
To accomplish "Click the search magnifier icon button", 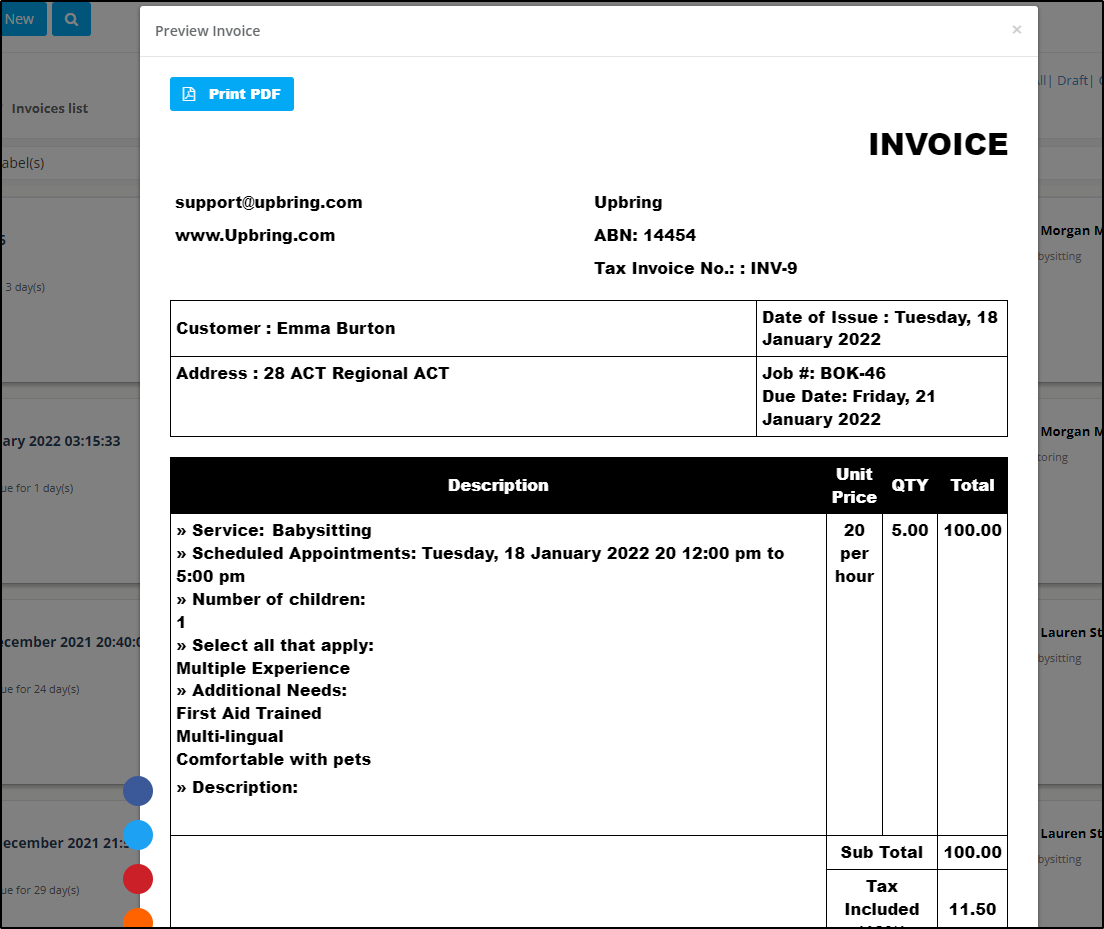I will click(71, 19).
